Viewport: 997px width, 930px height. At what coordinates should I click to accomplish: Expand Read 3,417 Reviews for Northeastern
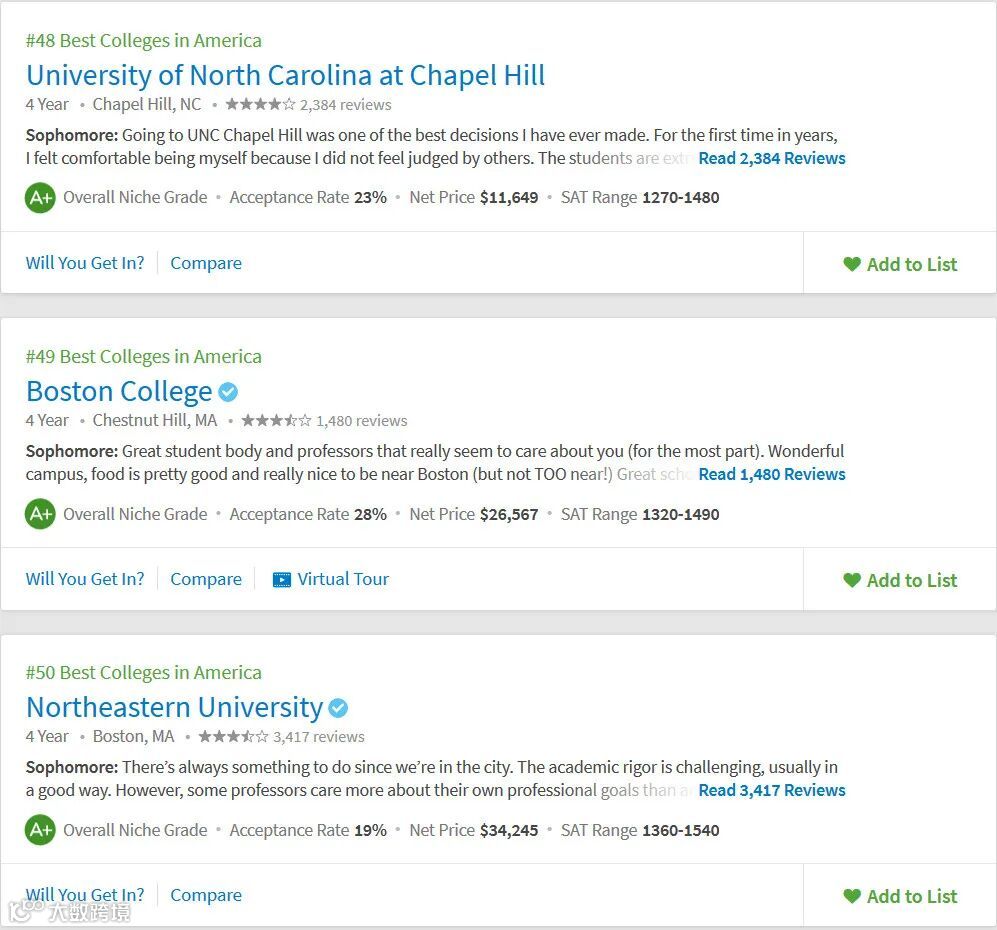(771, 790)
